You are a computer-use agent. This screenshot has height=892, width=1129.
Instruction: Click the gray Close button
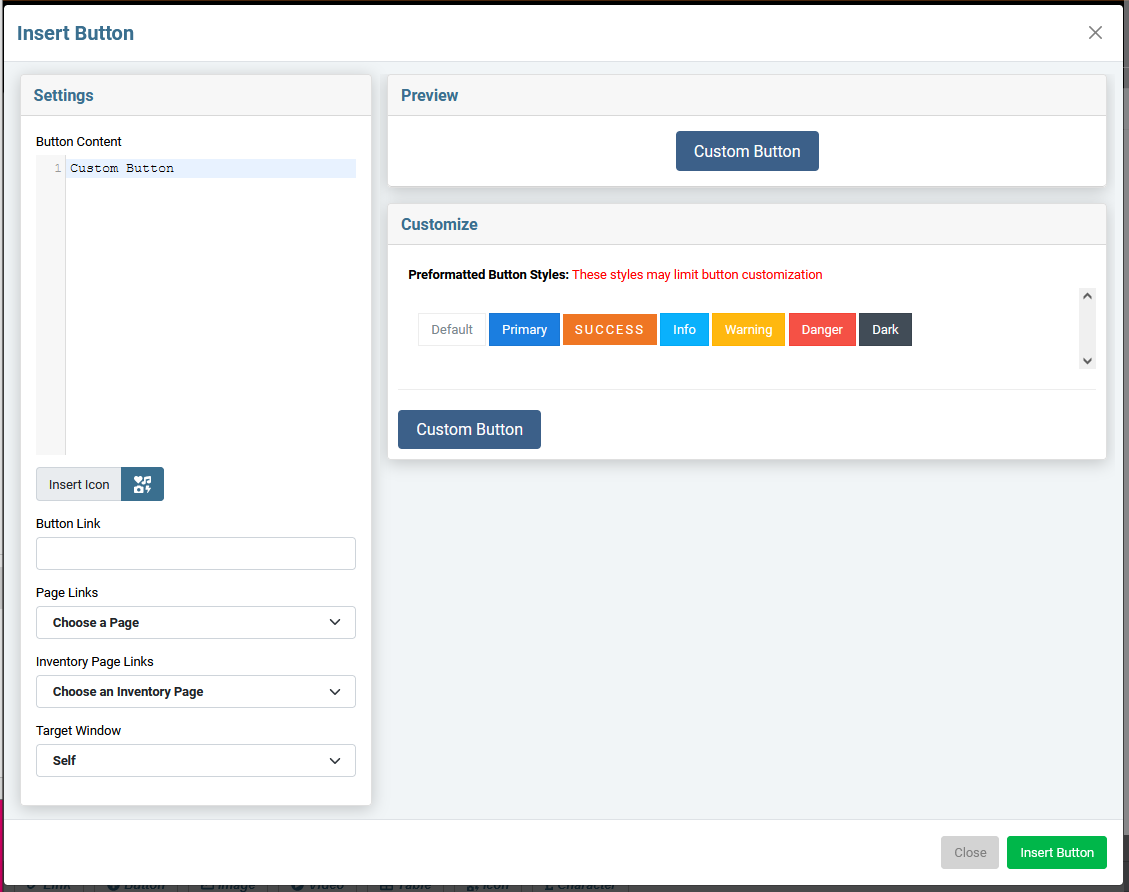tap(969, 852)
